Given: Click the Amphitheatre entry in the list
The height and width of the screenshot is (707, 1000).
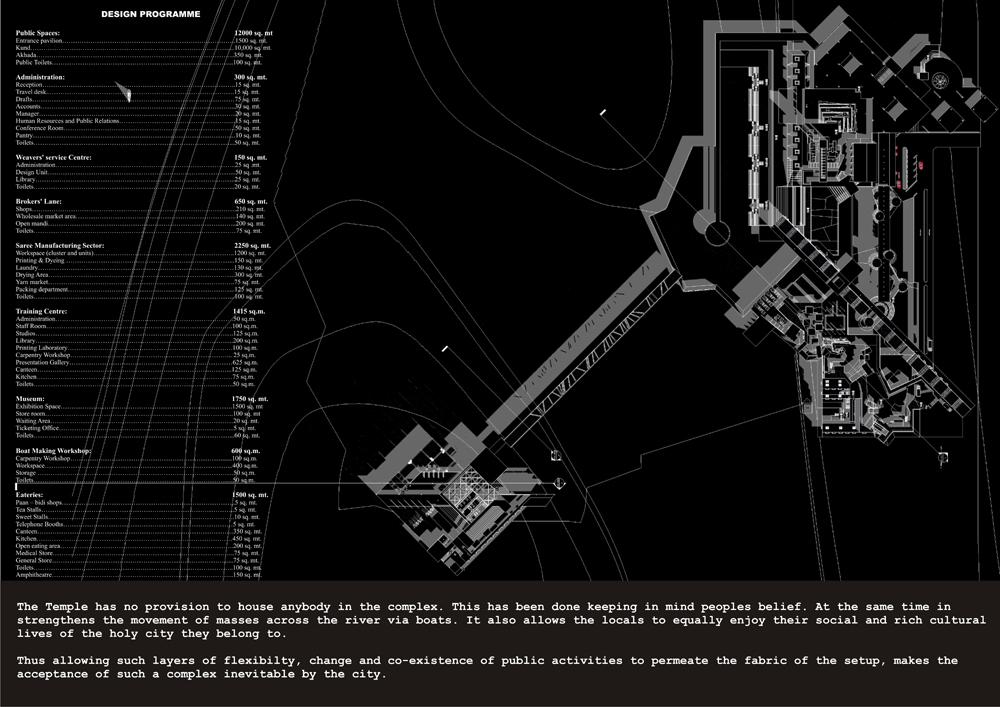Looking at the screenshot, I should [x=35, y=575].
